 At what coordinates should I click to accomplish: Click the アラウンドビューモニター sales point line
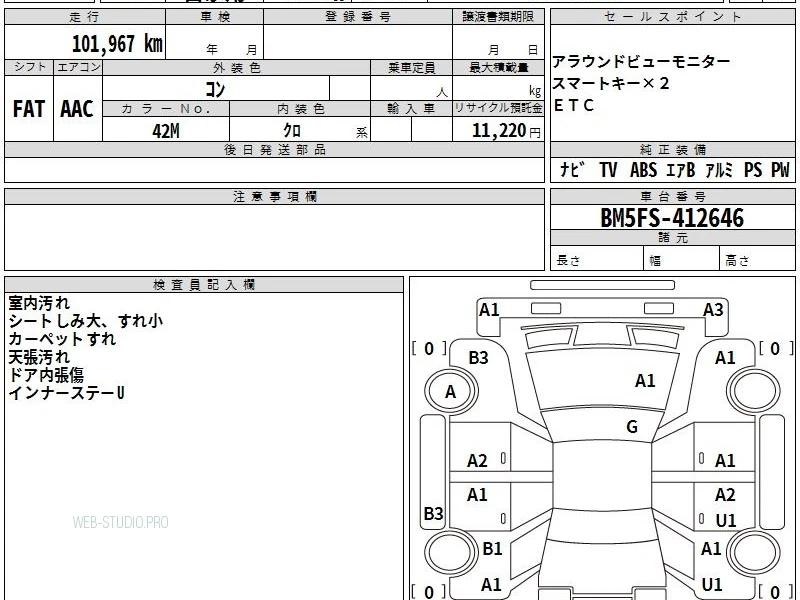coord(641,62)
